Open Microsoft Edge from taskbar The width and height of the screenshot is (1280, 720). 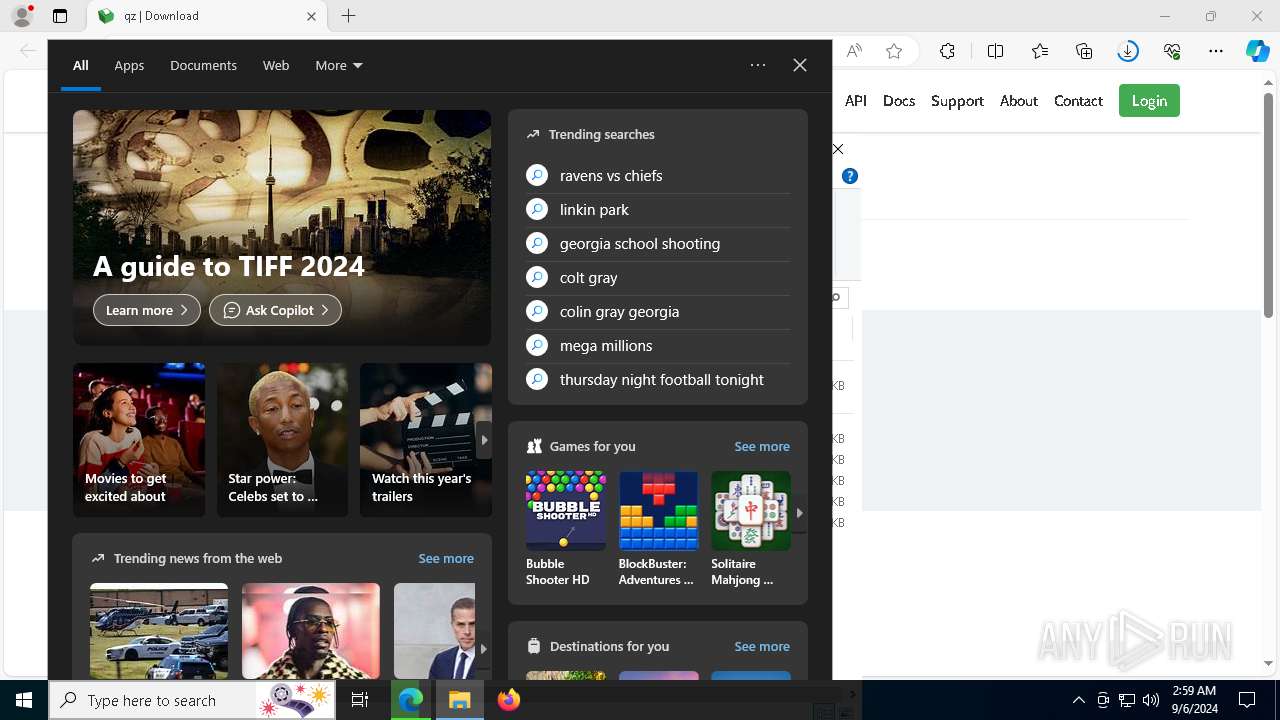point(410,700)
